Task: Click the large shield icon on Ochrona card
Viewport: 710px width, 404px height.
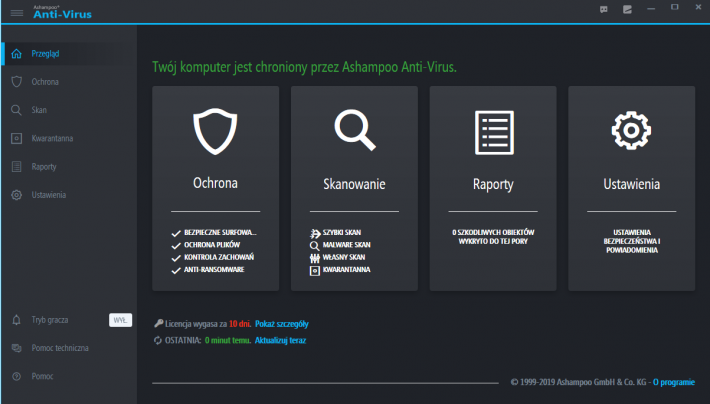Action: point(215,131)
